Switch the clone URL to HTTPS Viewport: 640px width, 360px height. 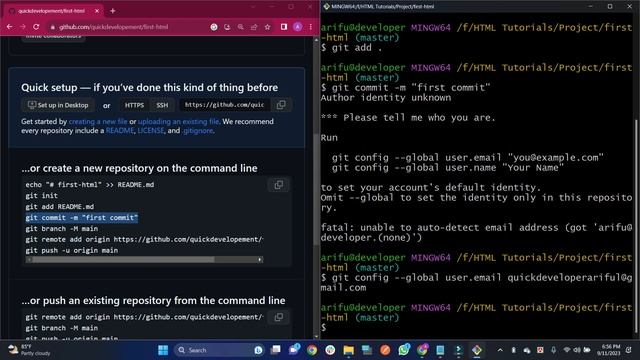coord(134,105)
